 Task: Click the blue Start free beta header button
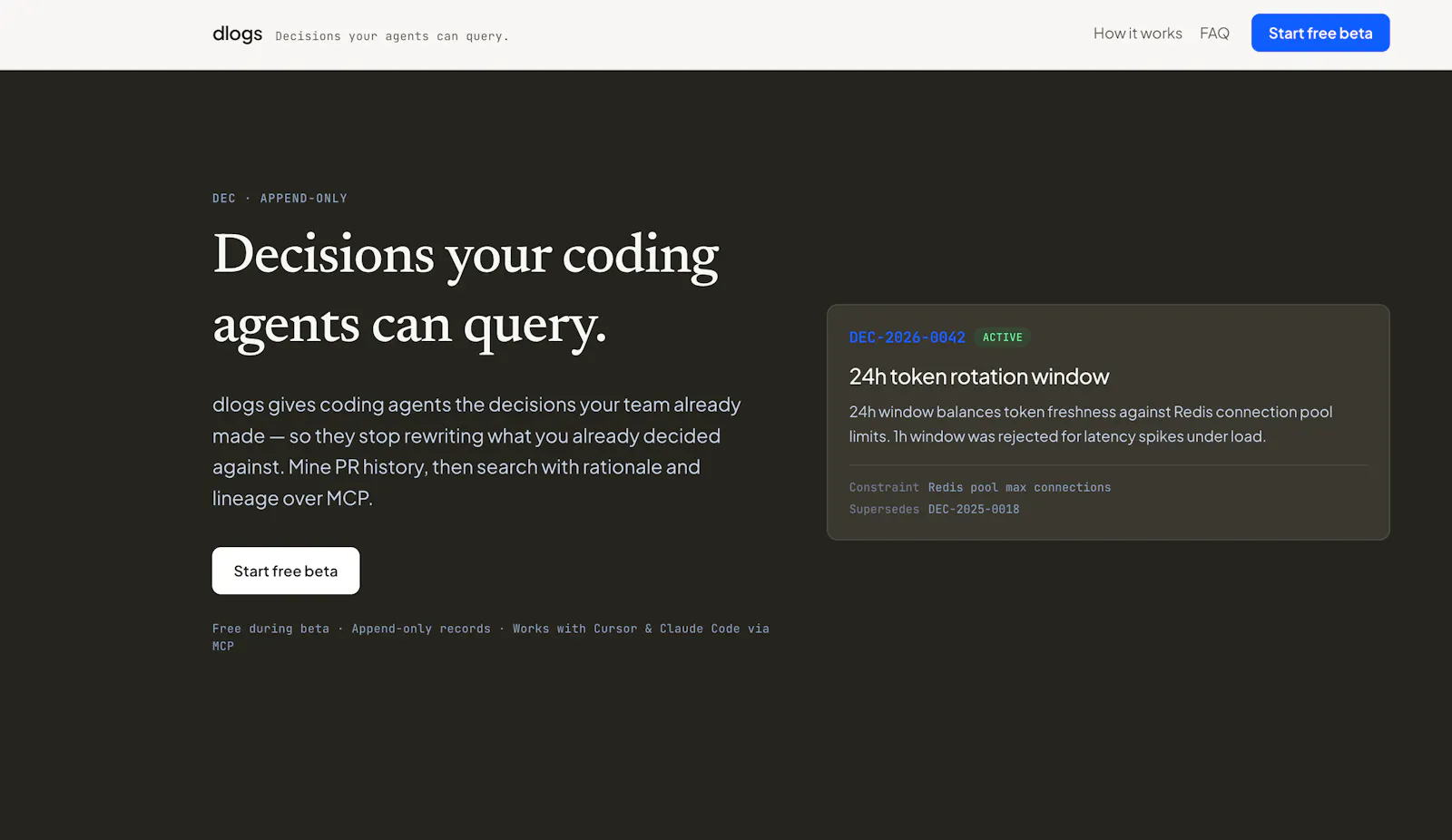tap(1320, 33)
